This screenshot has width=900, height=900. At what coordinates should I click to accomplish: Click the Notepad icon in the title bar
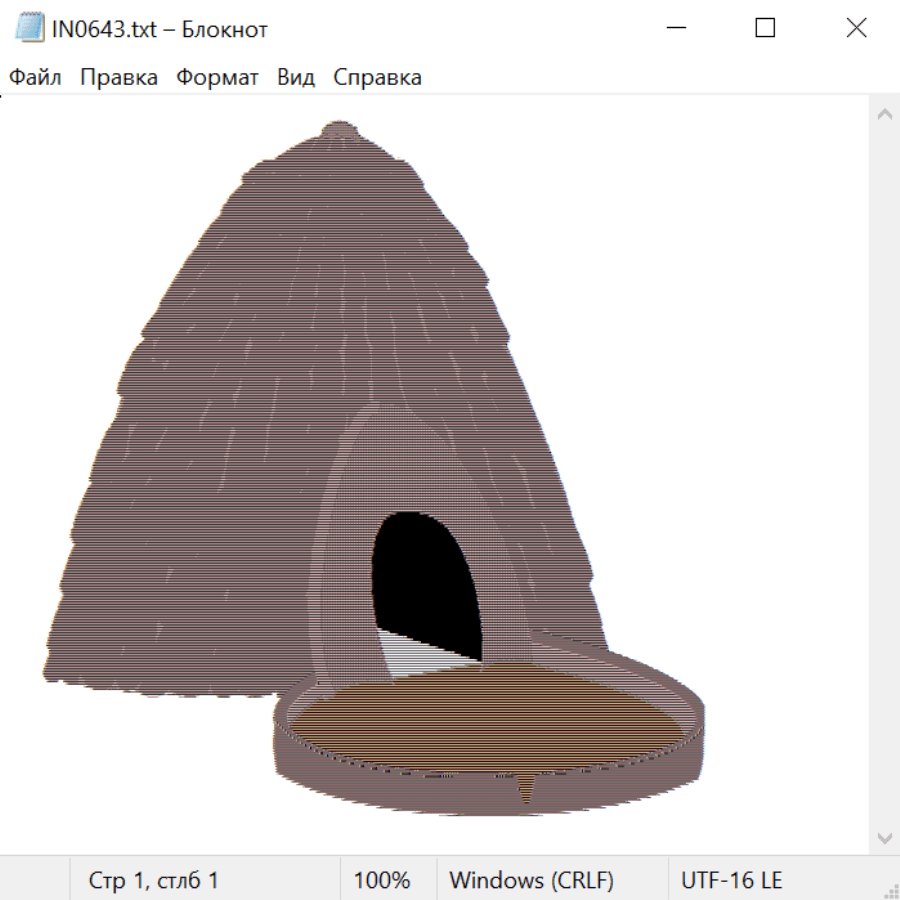pos(30,28)
